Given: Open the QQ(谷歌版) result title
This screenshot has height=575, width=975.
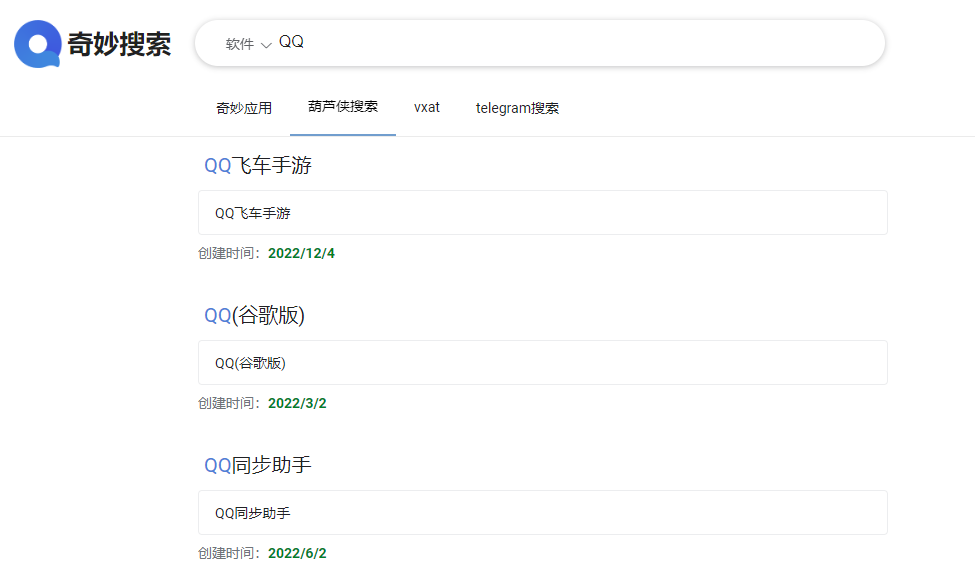Looking at the screenshot, I should (x=254, y=315).
